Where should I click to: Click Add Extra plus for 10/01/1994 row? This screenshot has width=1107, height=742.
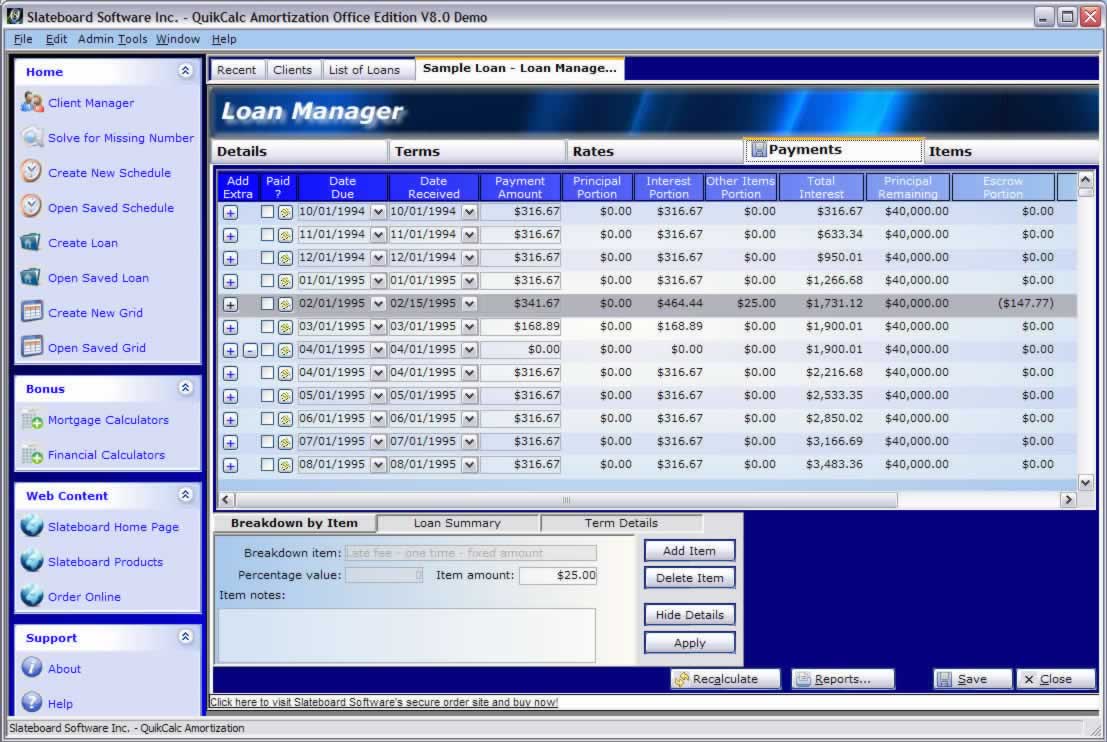(x=230, y=212)
